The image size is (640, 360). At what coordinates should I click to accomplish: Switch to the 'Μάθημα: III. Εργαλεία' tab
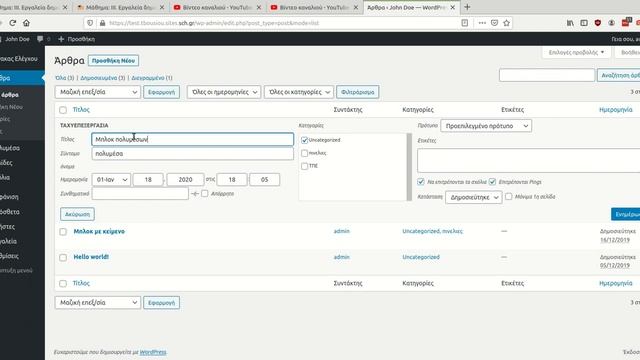click(x=120, y=7)
